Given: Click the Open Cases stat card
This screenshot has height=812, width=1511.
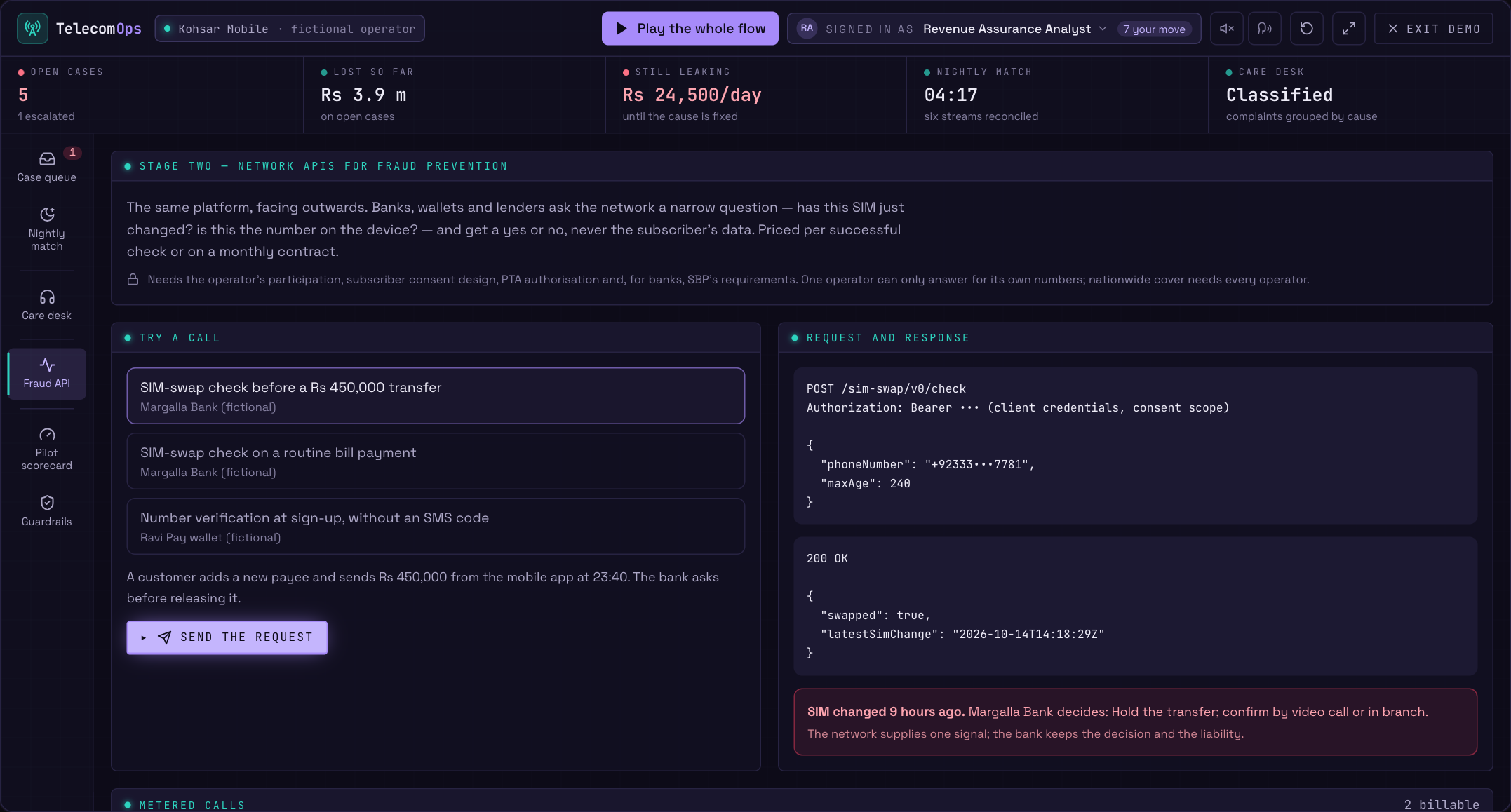Looking at the screenshot, I should coord(152,95).
